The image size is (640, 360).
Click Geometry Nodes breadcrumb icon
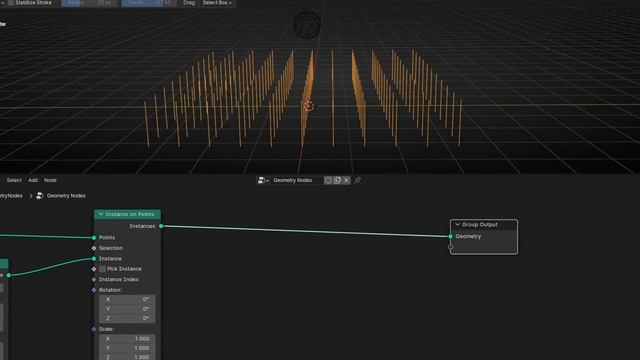(40, 196)
